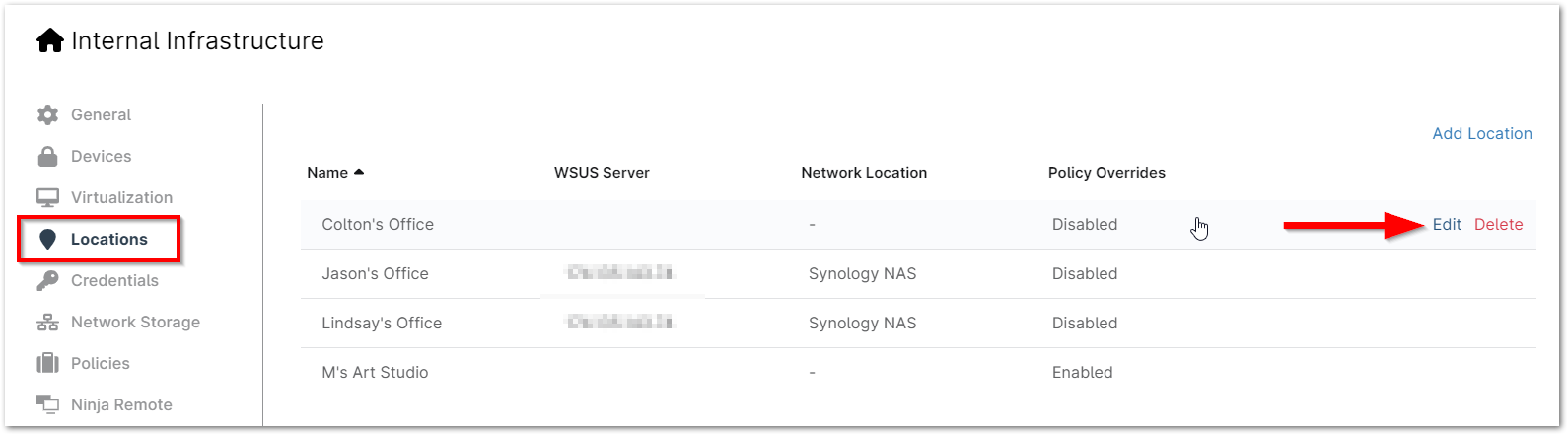The height and width of the screenshot is (435, 1568).
Task: Click the Add Location link
Action: click(1481, 134)
